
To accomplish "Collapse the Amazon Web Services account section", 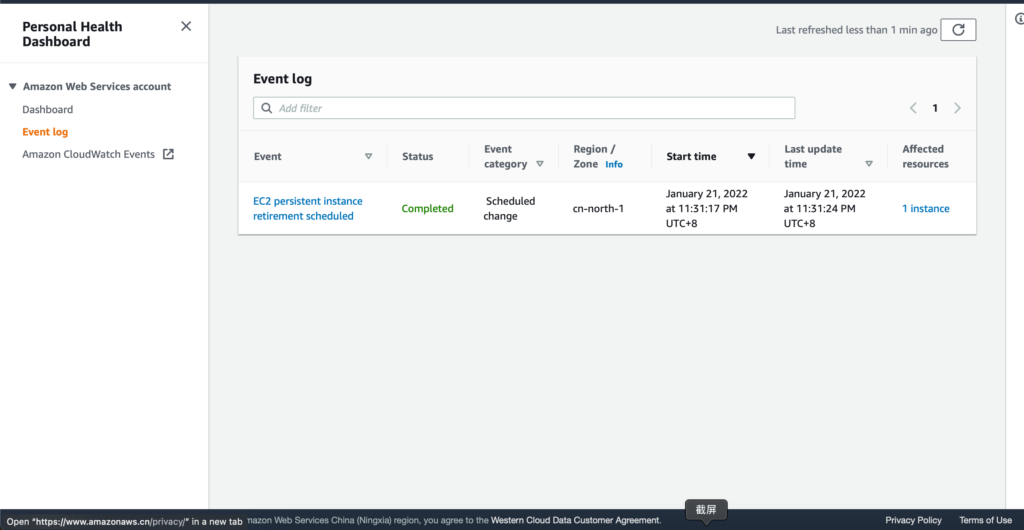I will pos(12,87).
